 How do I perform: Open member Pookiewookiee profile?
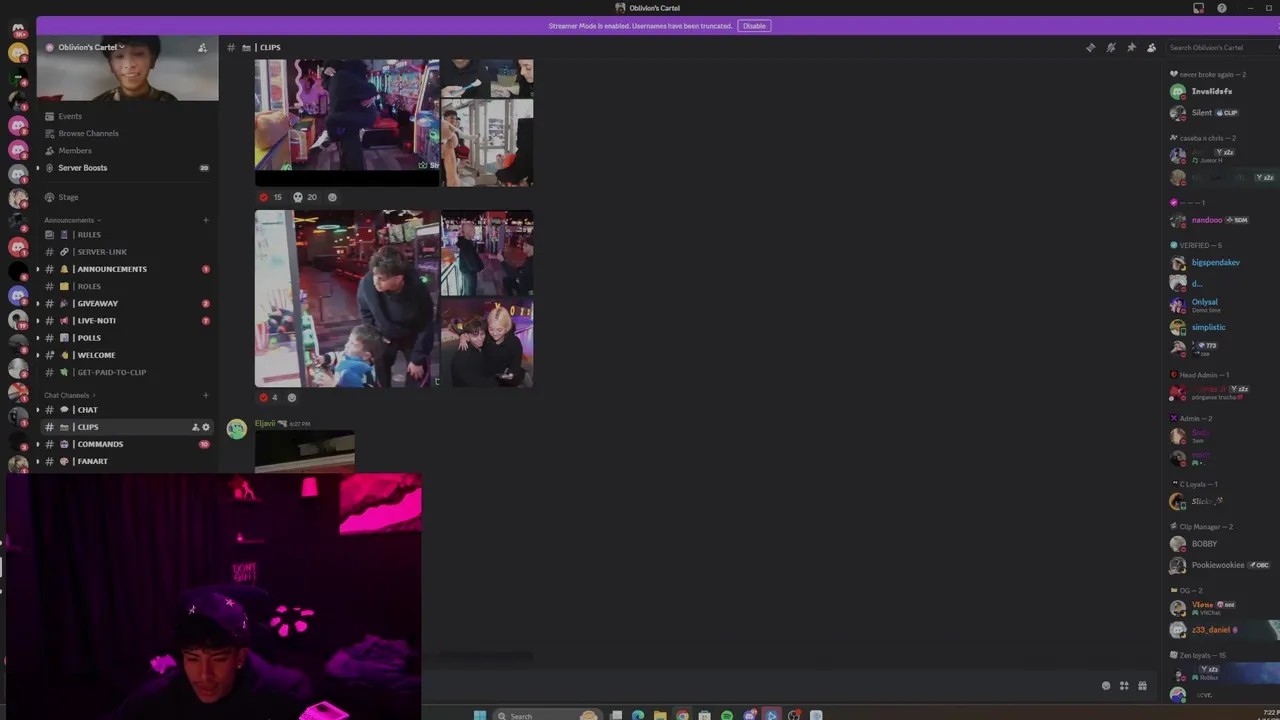(x=1217, y=565)
